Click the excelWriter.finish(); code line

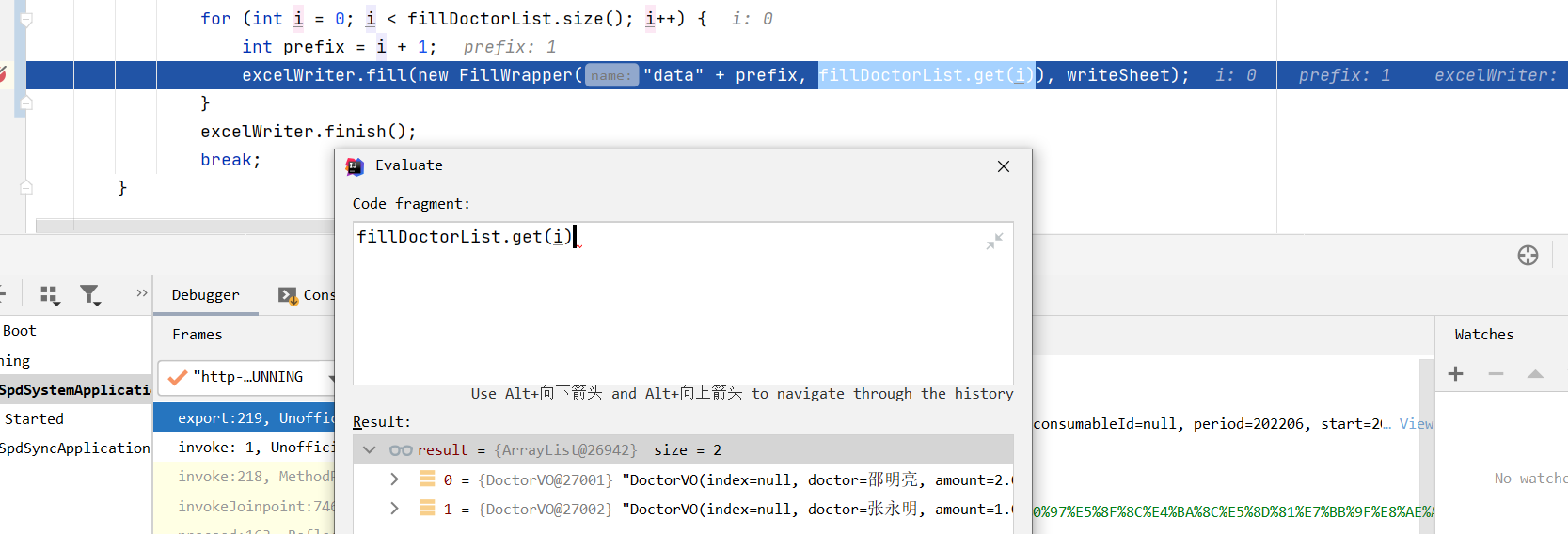308,132
